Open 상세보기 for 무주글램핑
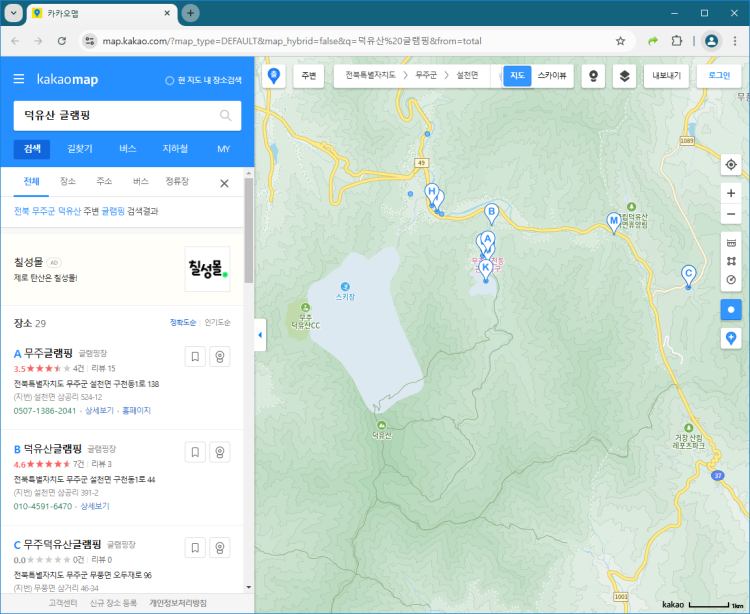The width and height of the screenshot is (750, 614). click(99, 410)
